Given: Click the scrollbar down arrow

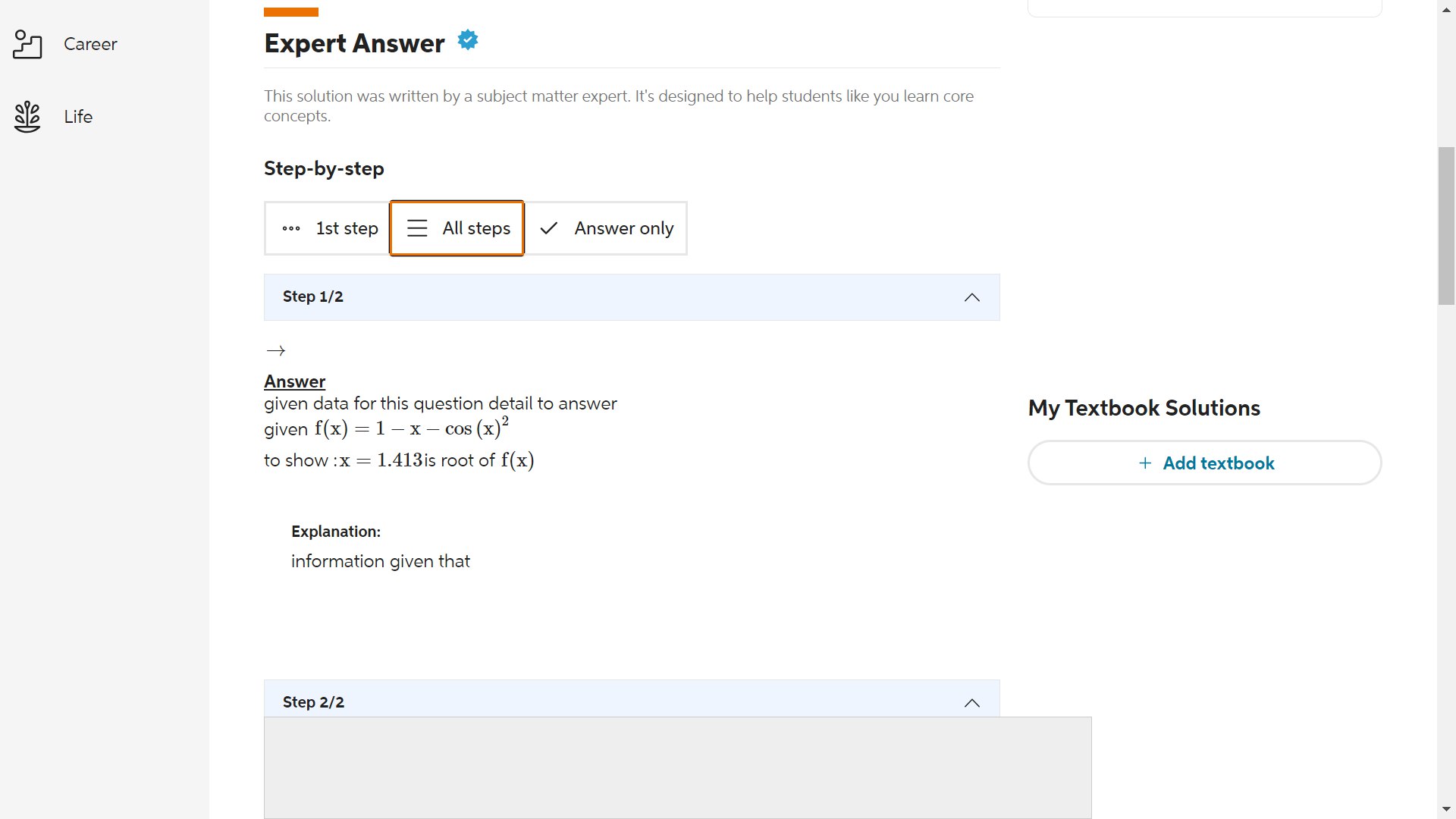Looking at the screenshot, I should (1446, 809).
